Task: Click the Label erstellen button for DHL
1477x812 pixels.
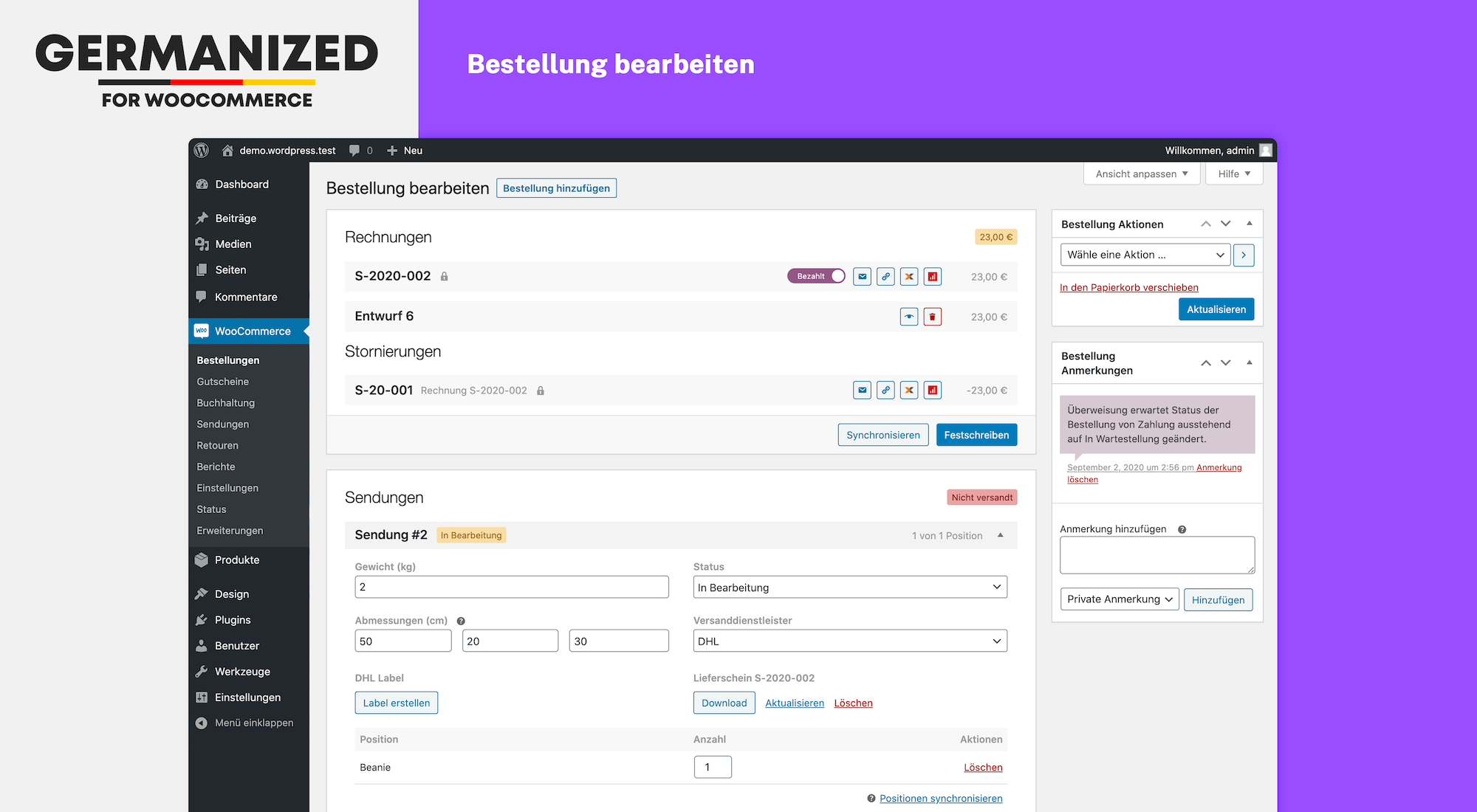Action: pos(395,702)
